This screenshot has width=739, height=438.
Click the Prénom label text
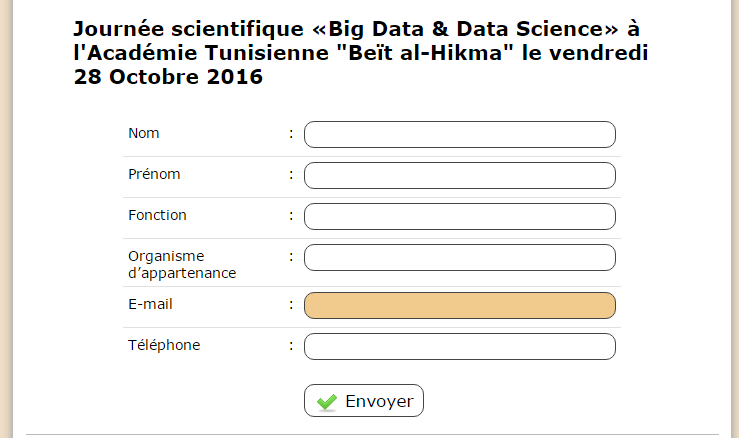coord(154,174)
